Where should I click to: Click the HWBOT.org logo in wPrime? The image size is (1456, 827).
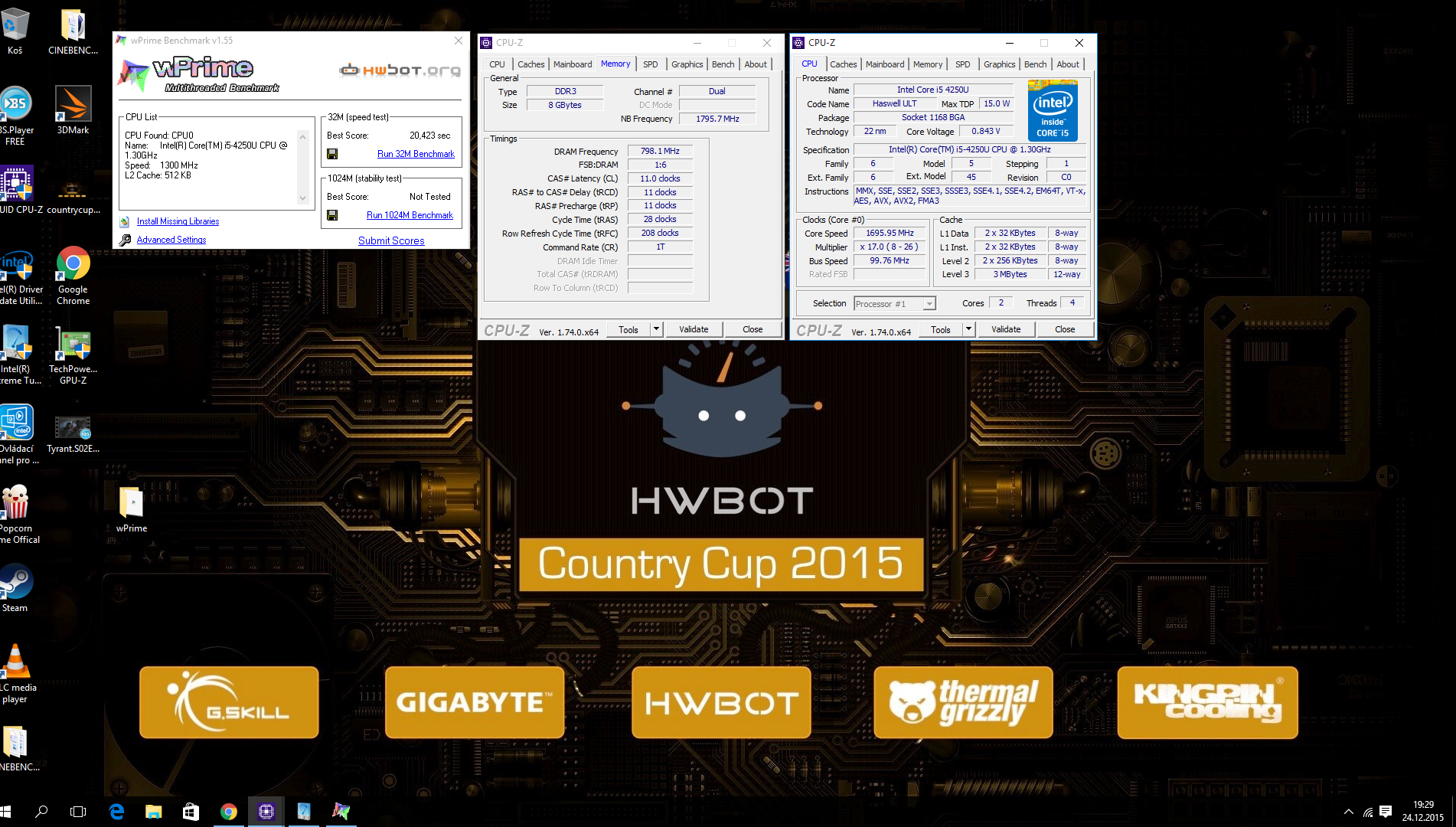pyautogui.click(x=400, y=70)
